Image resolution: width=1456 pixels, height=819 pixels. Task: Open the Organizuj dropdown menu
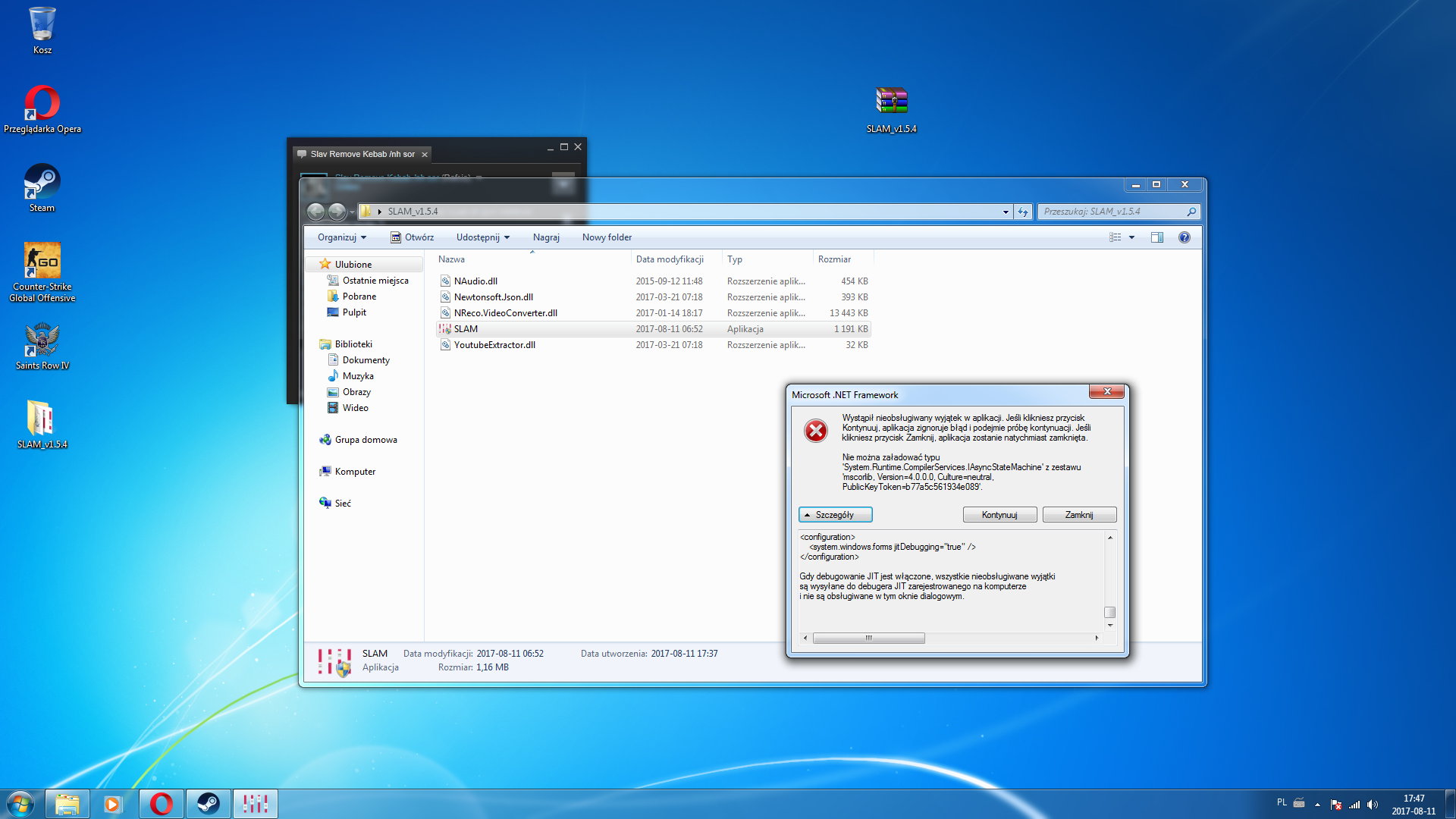click(342, 237)
